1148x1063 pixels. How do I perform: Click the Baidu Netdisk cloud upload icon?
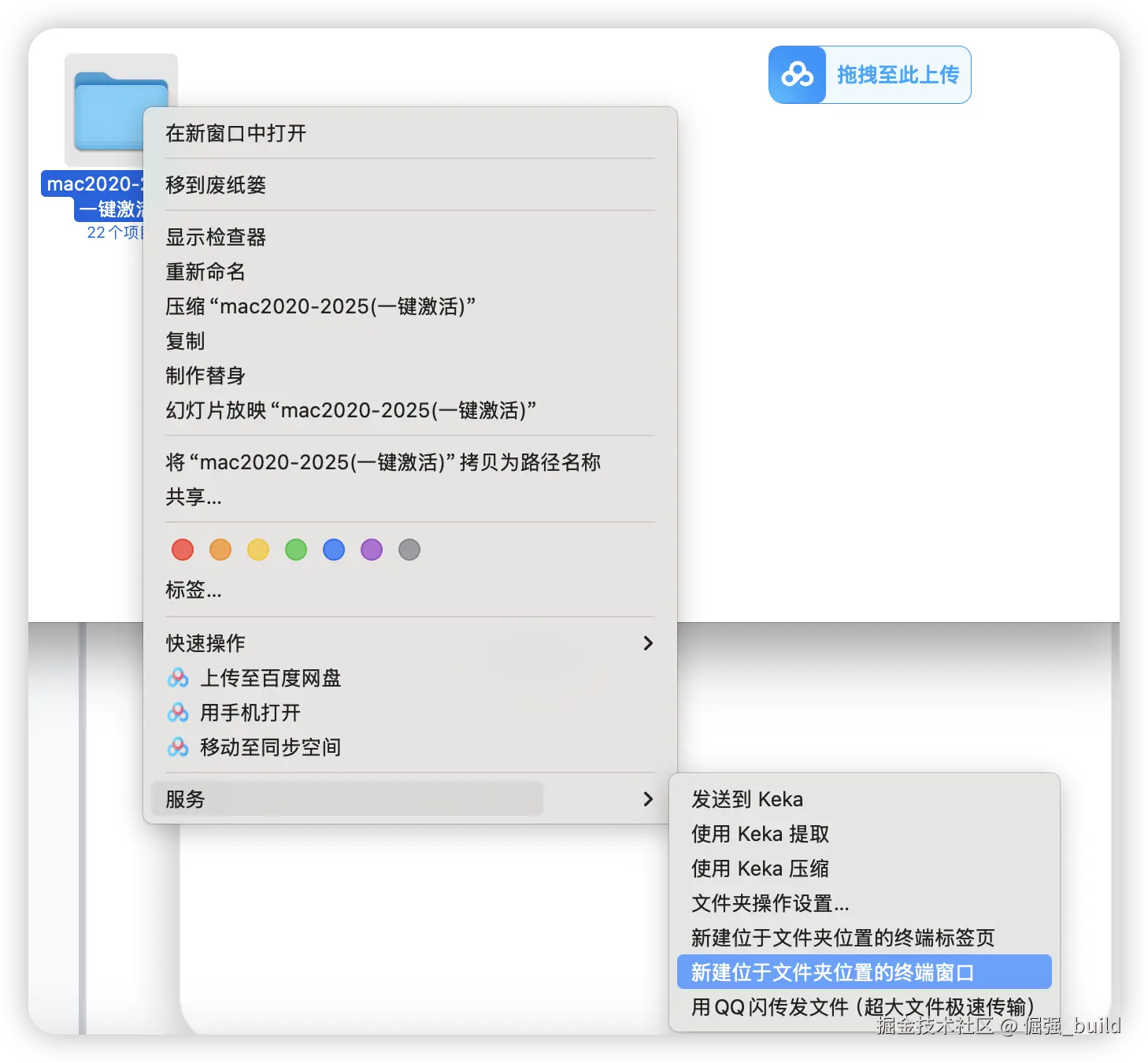[798, 75]
